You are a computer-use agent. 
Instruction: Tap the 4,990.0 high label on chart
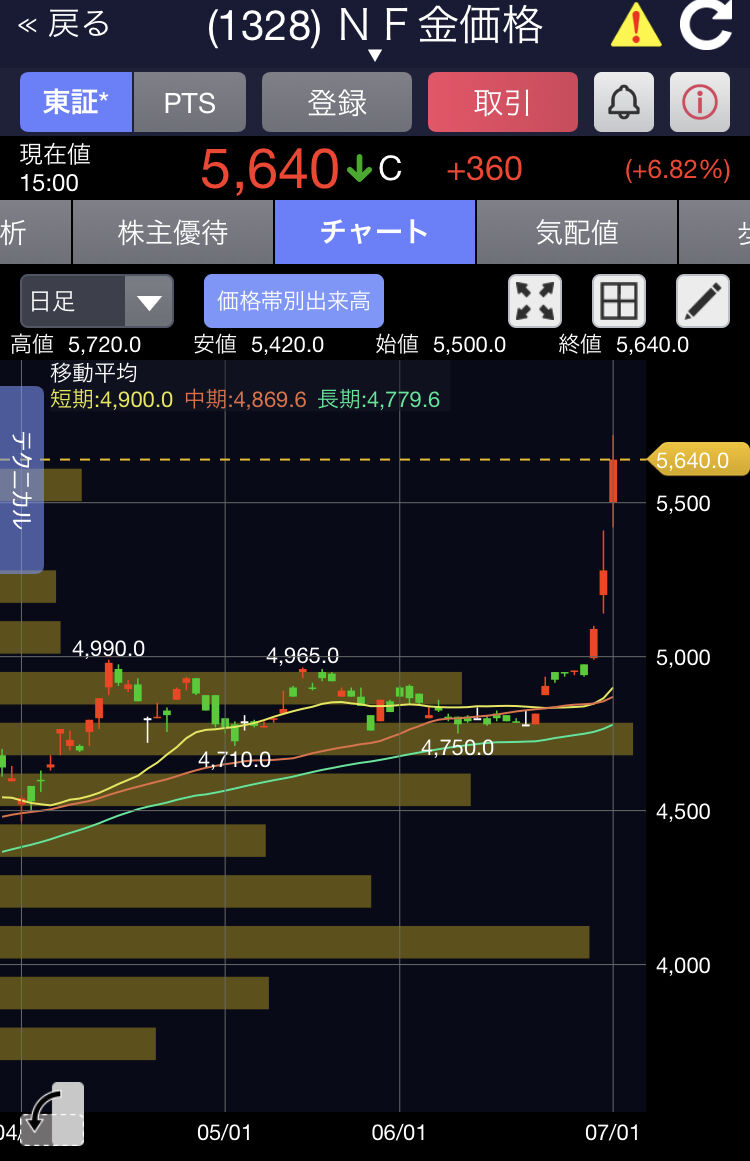pos(108,649)
